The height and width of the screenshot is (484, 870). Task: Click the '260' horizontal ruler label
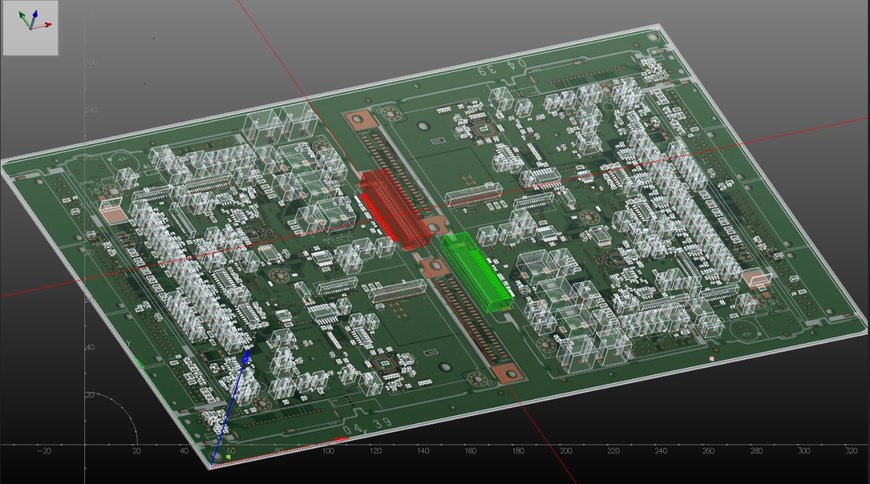(708, 451)
